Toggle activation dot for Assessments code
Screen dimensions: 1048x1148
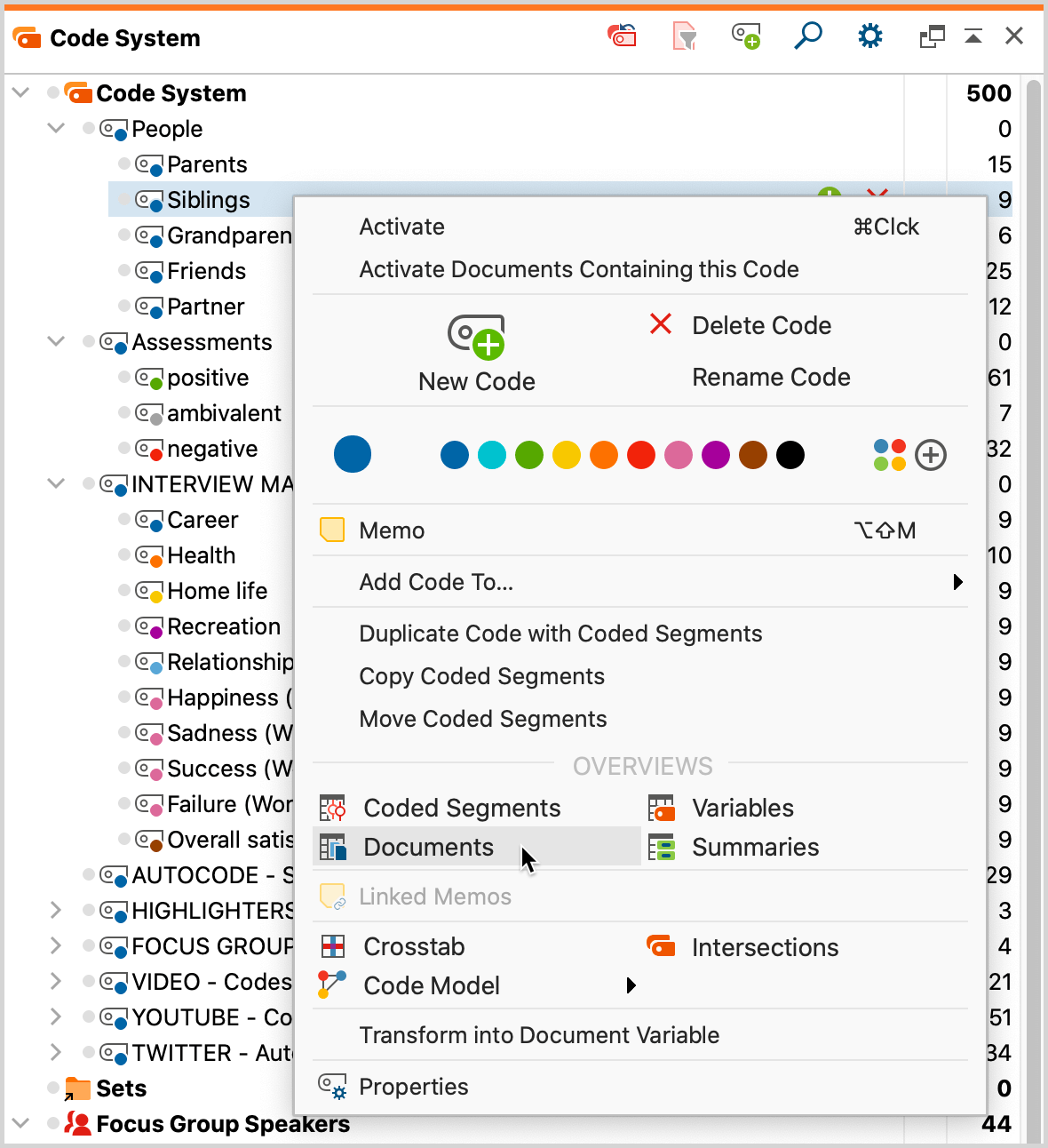pos(89,341)
